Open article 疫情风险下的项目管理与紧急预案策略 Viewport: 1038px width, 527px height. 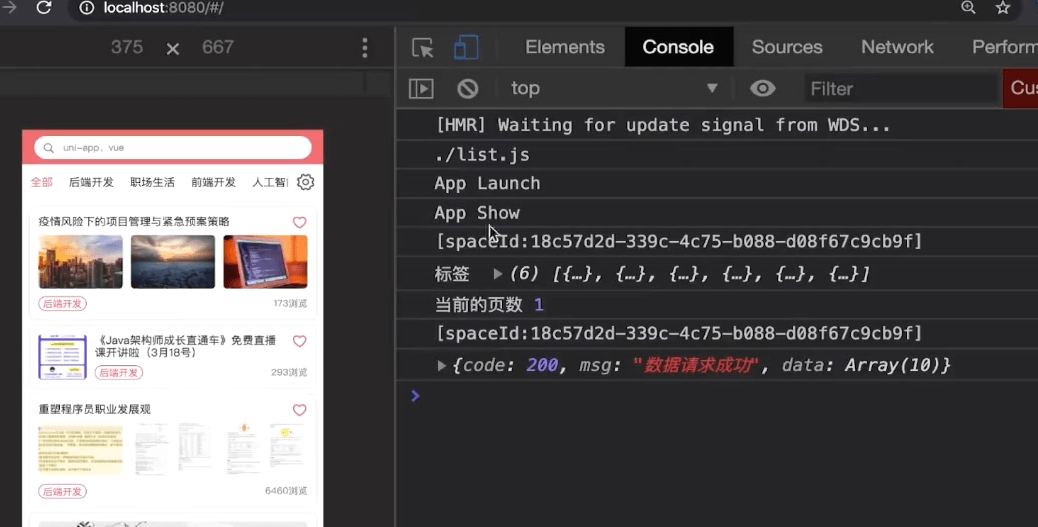(134, 222)
